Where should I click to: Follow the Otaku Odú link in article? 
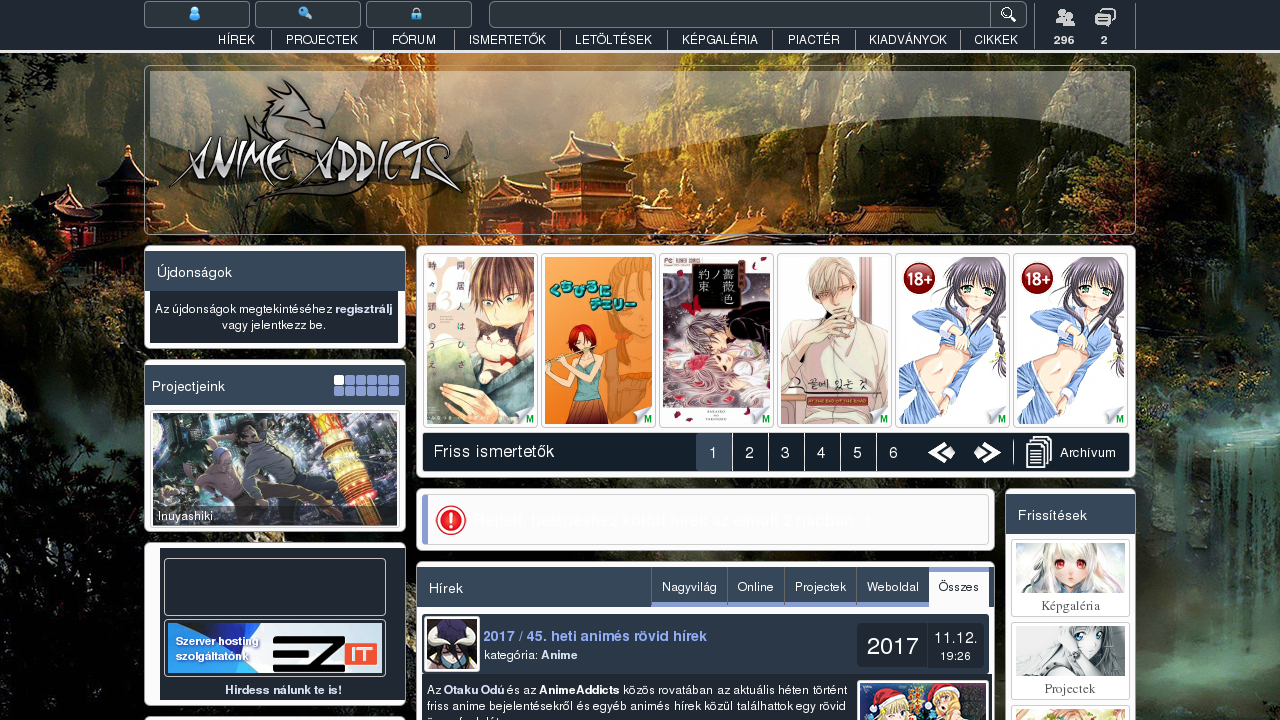[x=474, y=690]
